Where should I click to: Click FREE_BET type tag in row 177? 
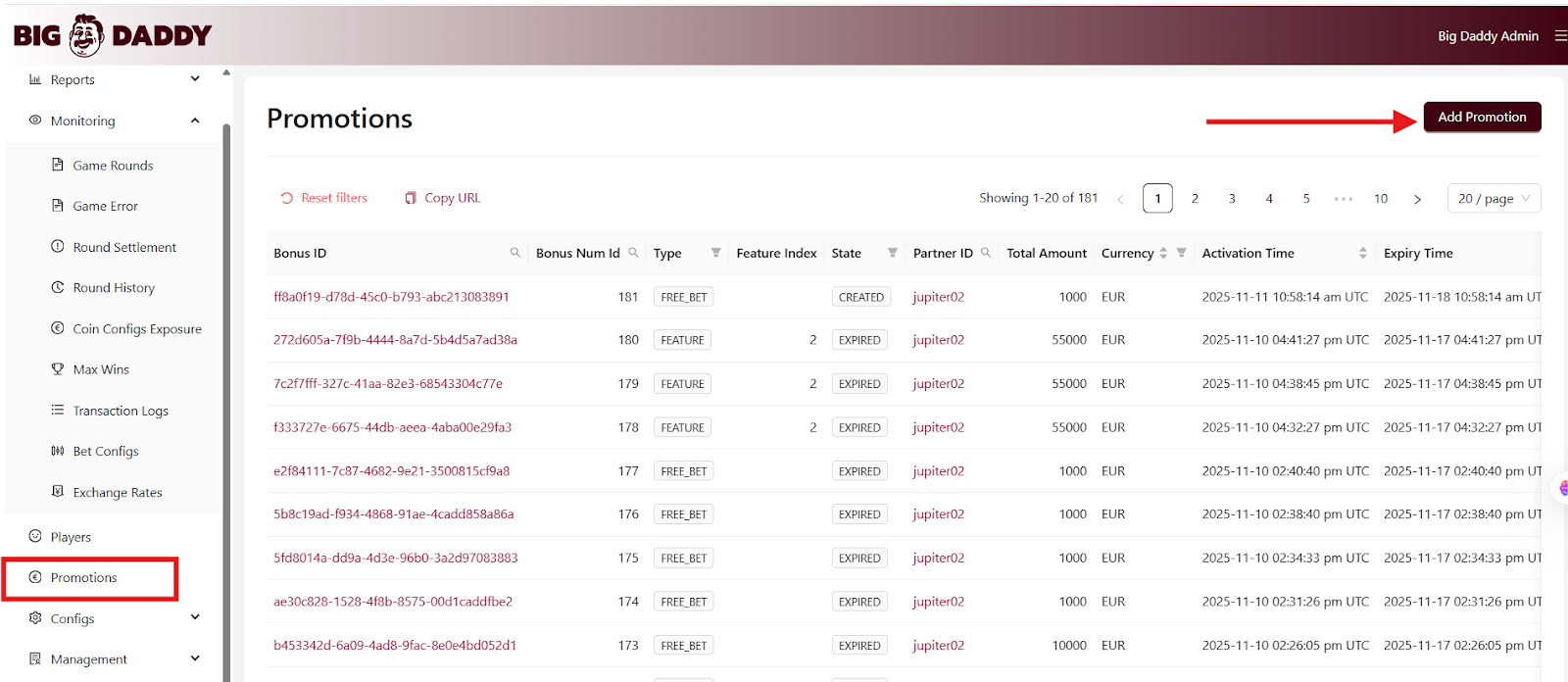[x=683, y=471]
